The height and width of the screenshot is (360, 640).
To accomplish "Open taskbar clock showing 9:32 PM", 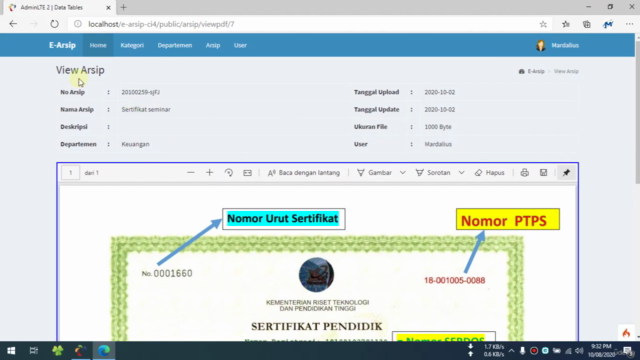I will pos(602,351).
